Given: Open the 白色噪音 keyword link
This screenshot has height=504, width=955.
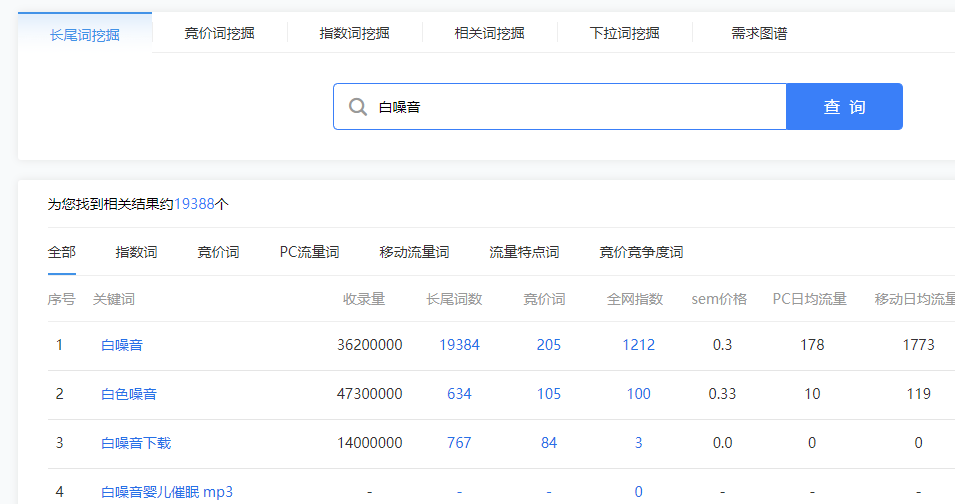Looking at the screenshot, I should pyautogui.click(x=129, y=394).
